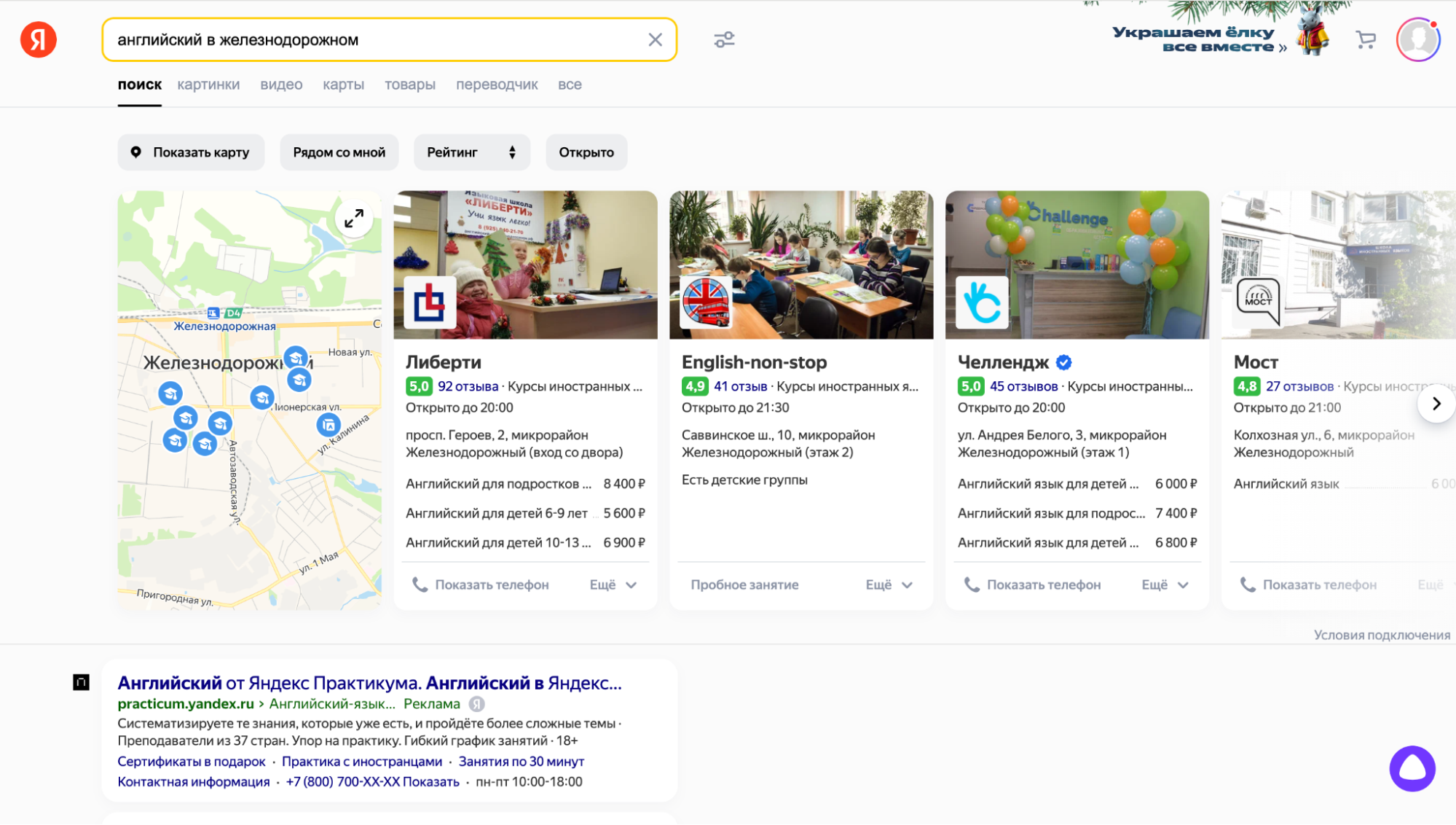Open Мост 27 отзывов reviews
The height and width of the screenshot is (825, 1456).
[1299, 386]
